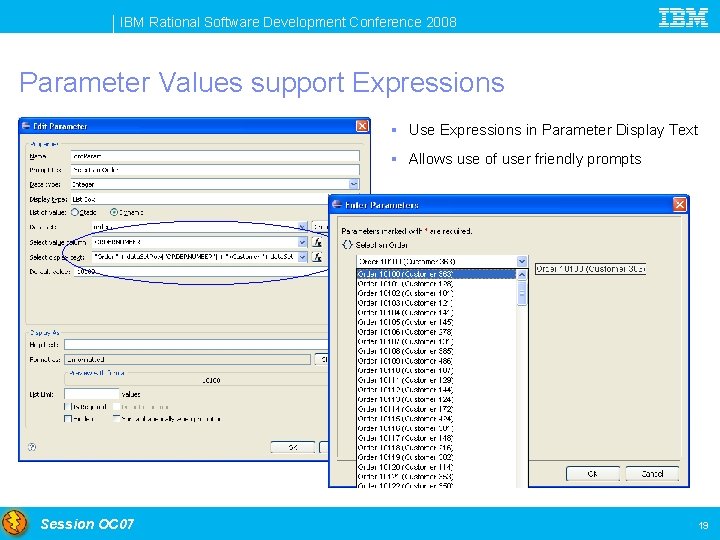Viewport: 720px width, 540px height.
Task: Click the Eclipse icon in Enter Parameters title
Action: coord(337,204)
